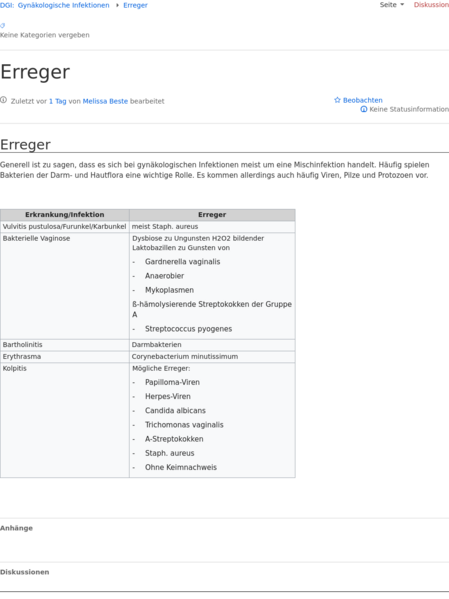Click the 'Papilloma-Viren' list entry

tap(172, 382)
